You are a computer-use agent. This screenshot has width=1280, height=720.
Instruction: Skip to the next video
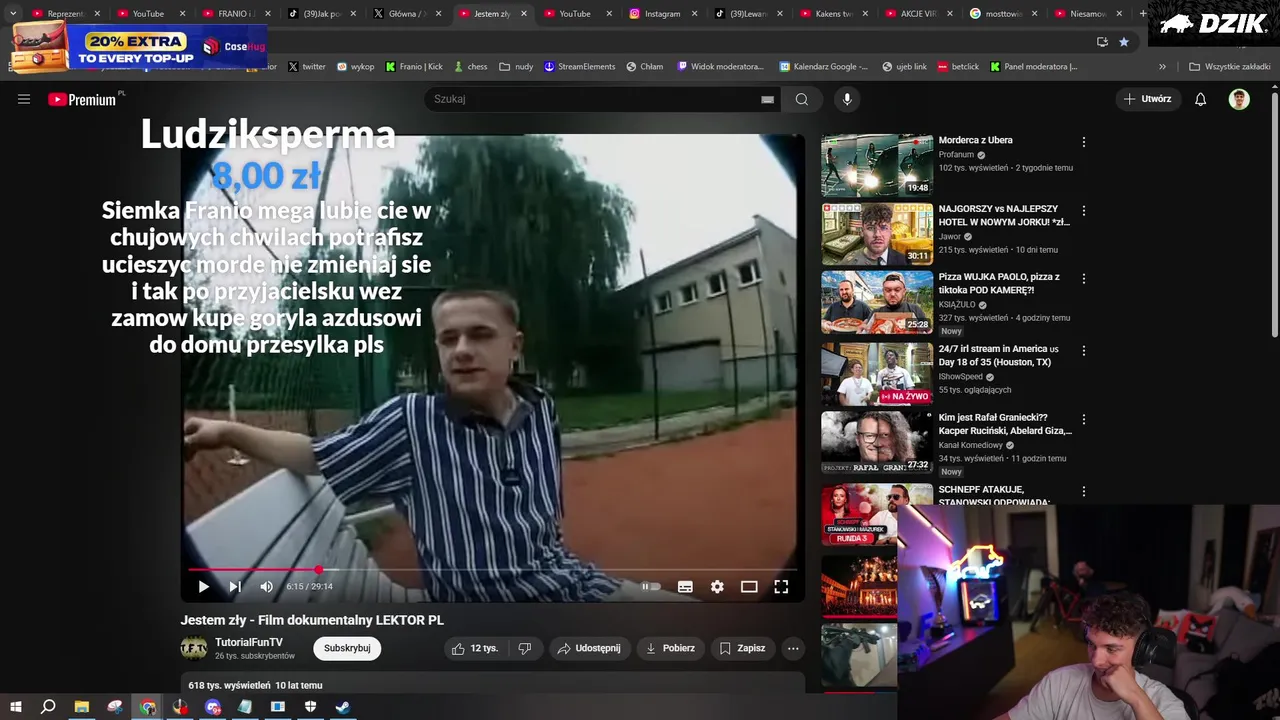click(235, 587)
